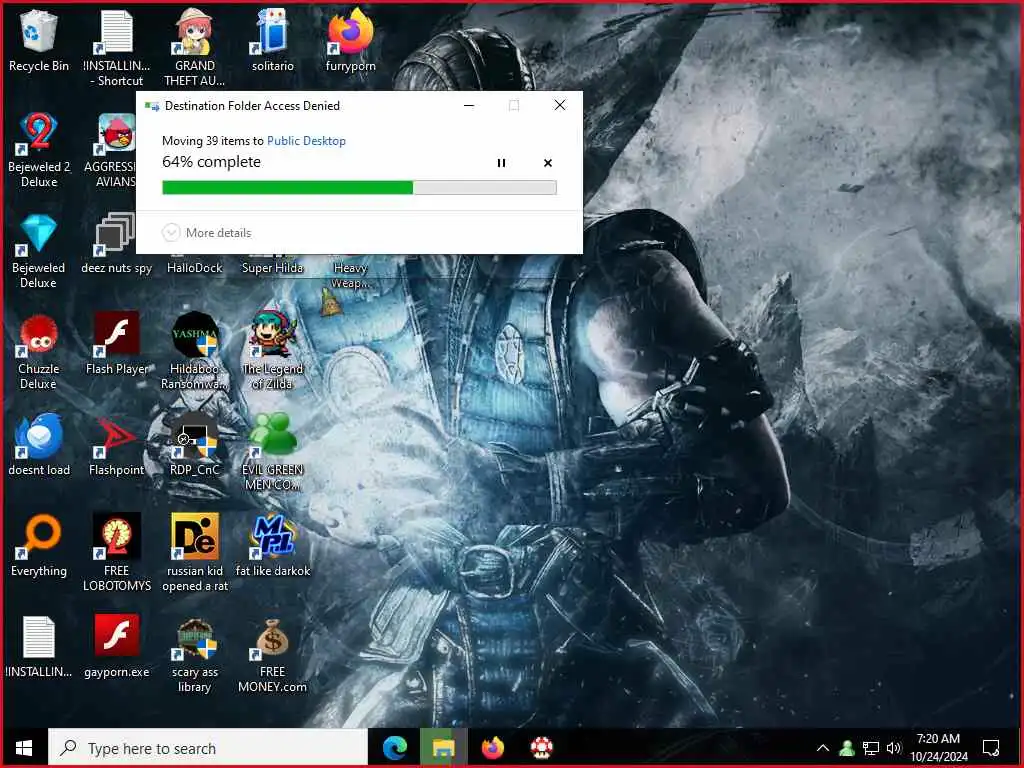Close the Destination Folder Access Denied dialog
Viewport: 1024px width, 768px height.
pyautogui.click(x=560, y=105)
